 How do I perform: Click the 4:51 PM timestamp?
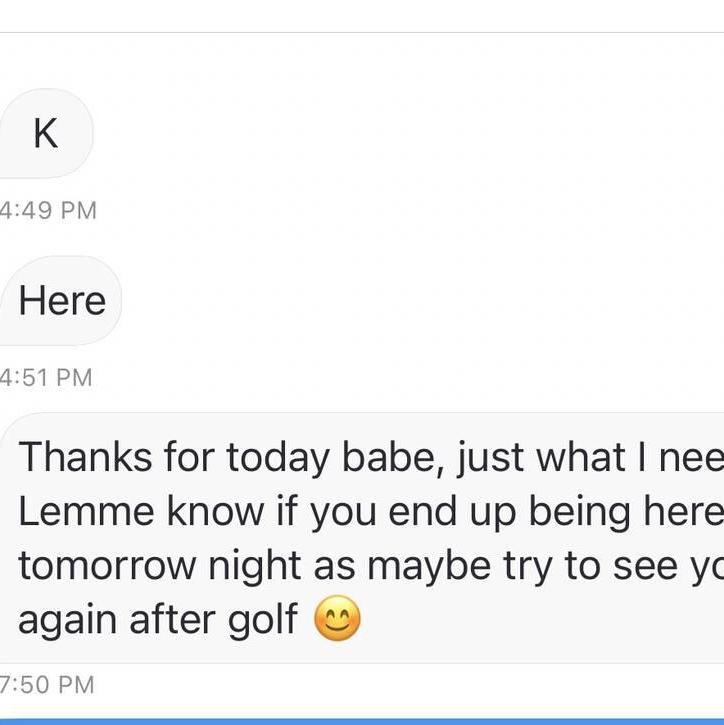46,377
